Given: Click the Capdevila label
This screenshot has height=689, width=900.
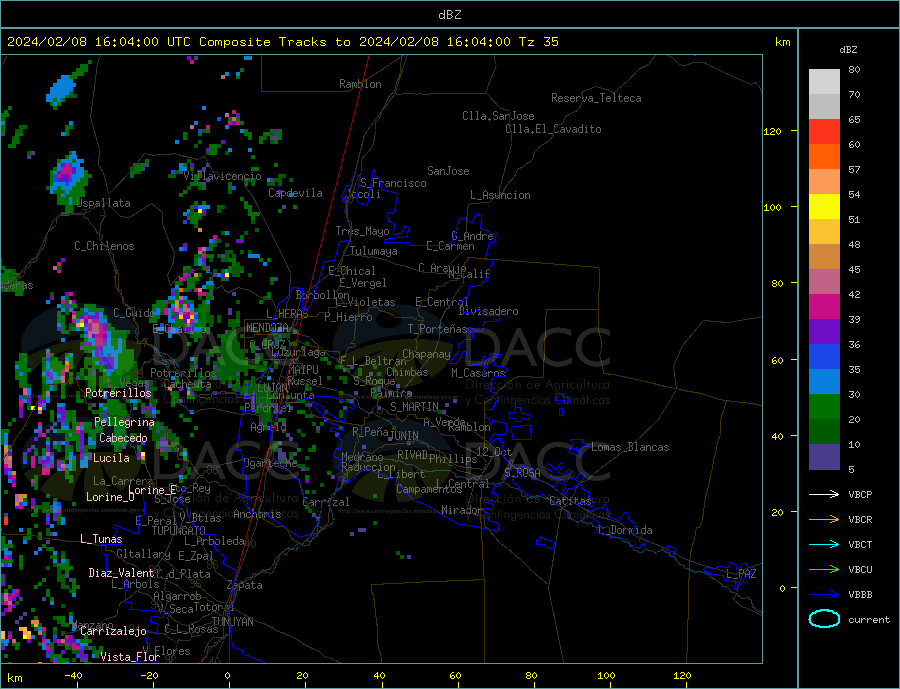Looking at the screenshot, I should 296,193.
